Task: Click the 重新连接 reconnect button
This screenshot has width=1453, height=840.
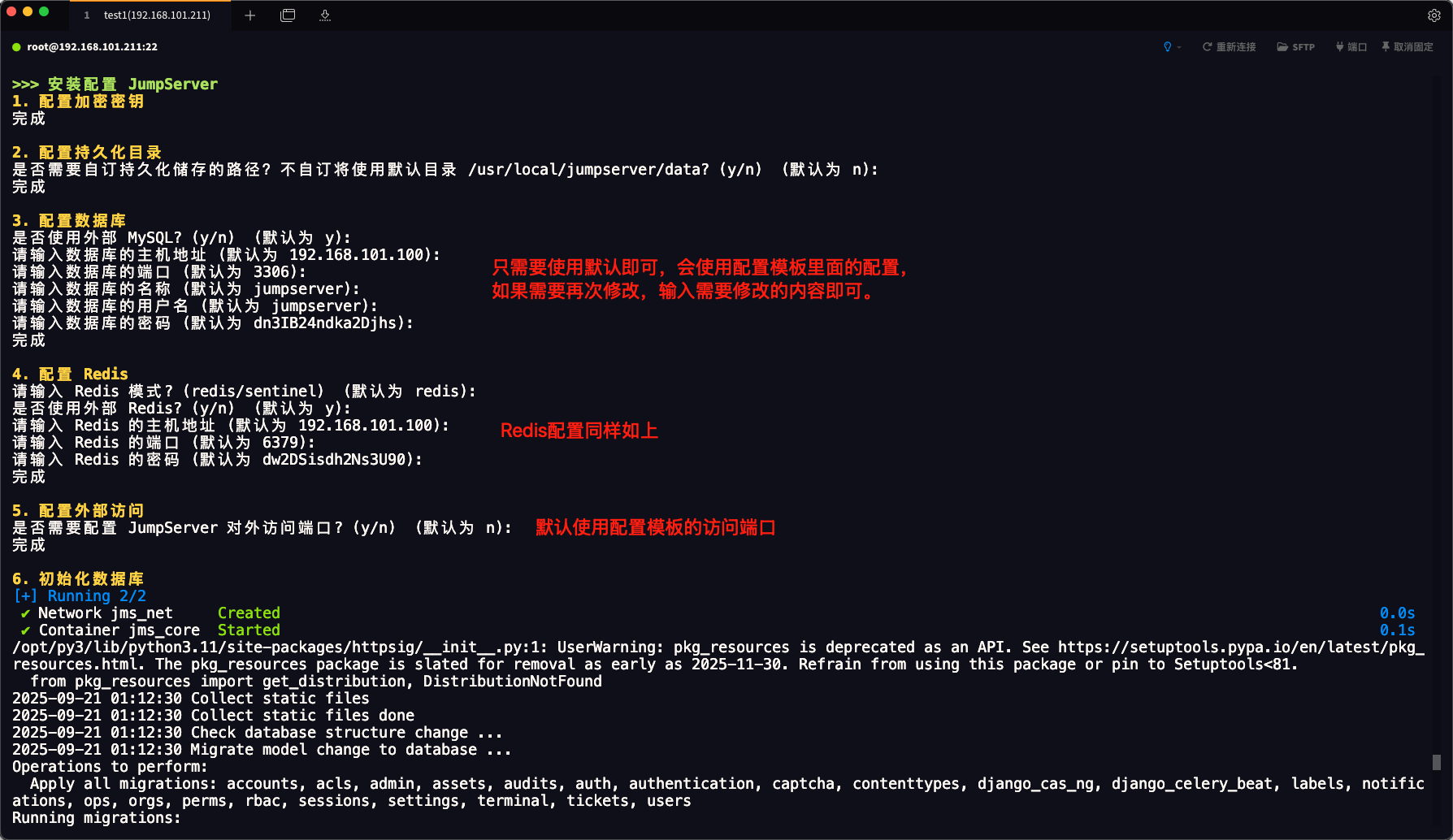Action: point(1236,46)
